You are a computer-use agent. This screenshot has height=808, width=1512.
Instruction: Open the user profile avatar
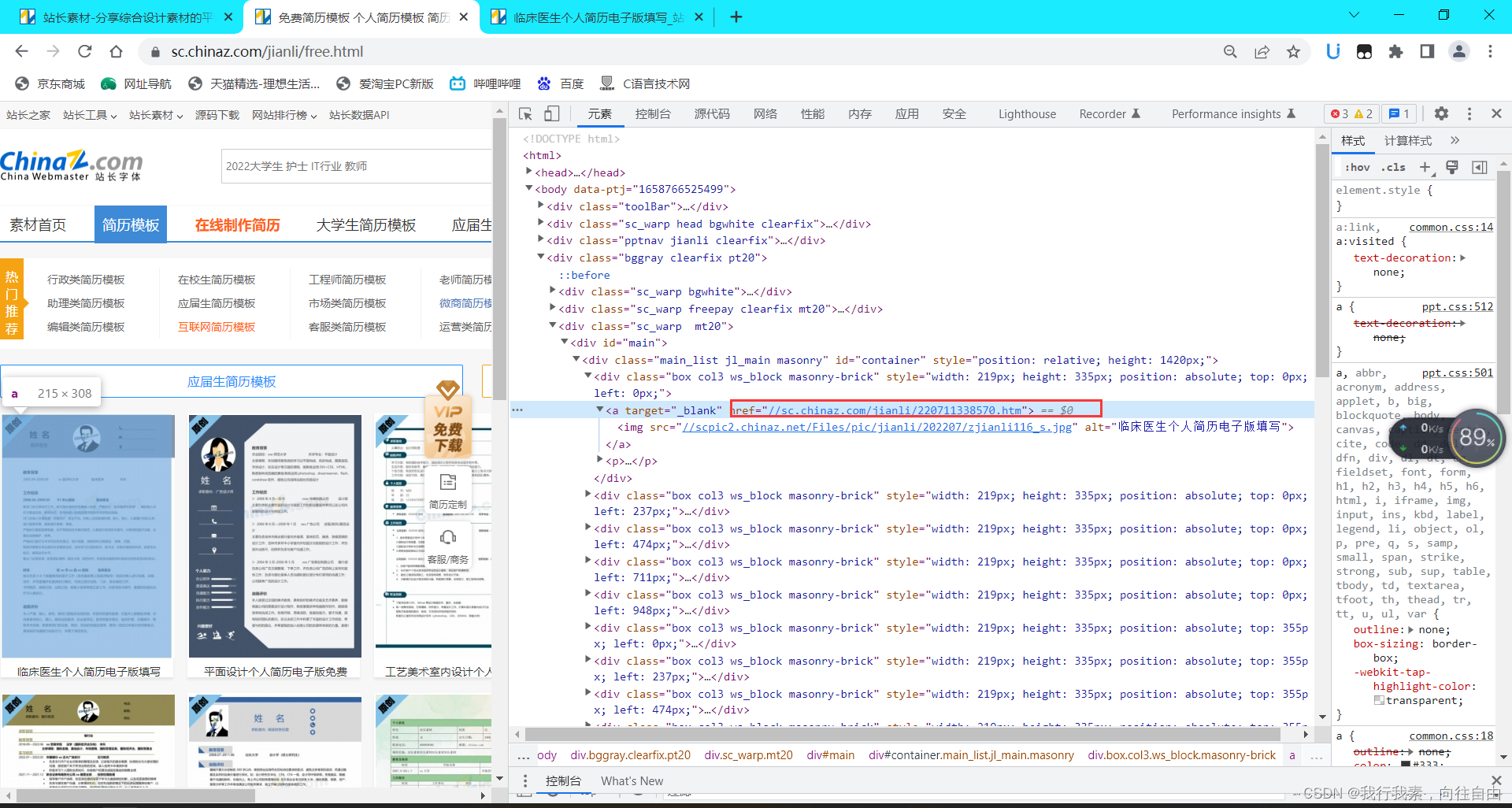point(1458,51)
